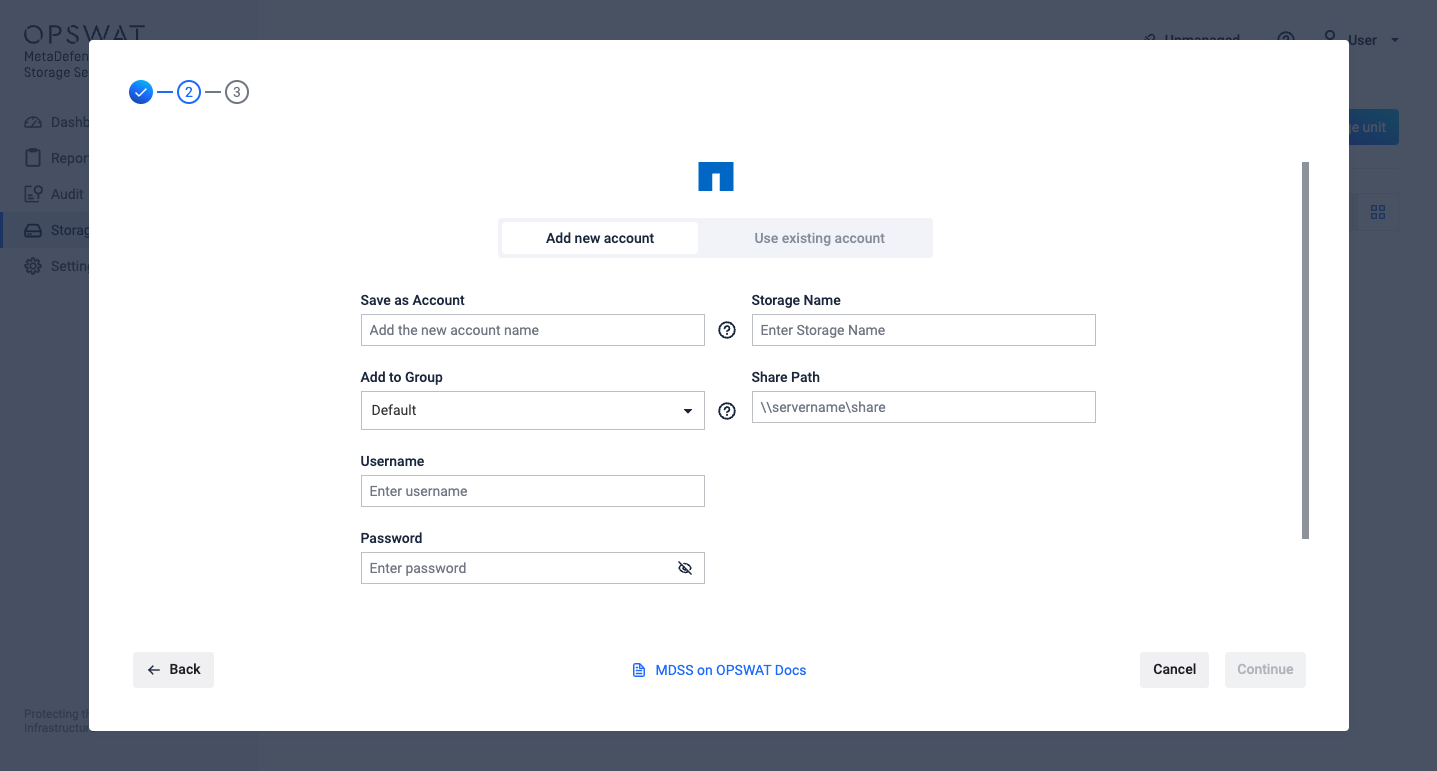Switch to the Use existing account tab
1437x771 pixels.
[x=819, y=238]
